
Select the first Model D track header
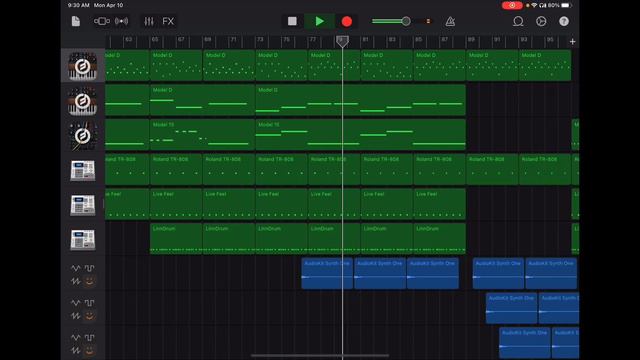coord(83,66)
